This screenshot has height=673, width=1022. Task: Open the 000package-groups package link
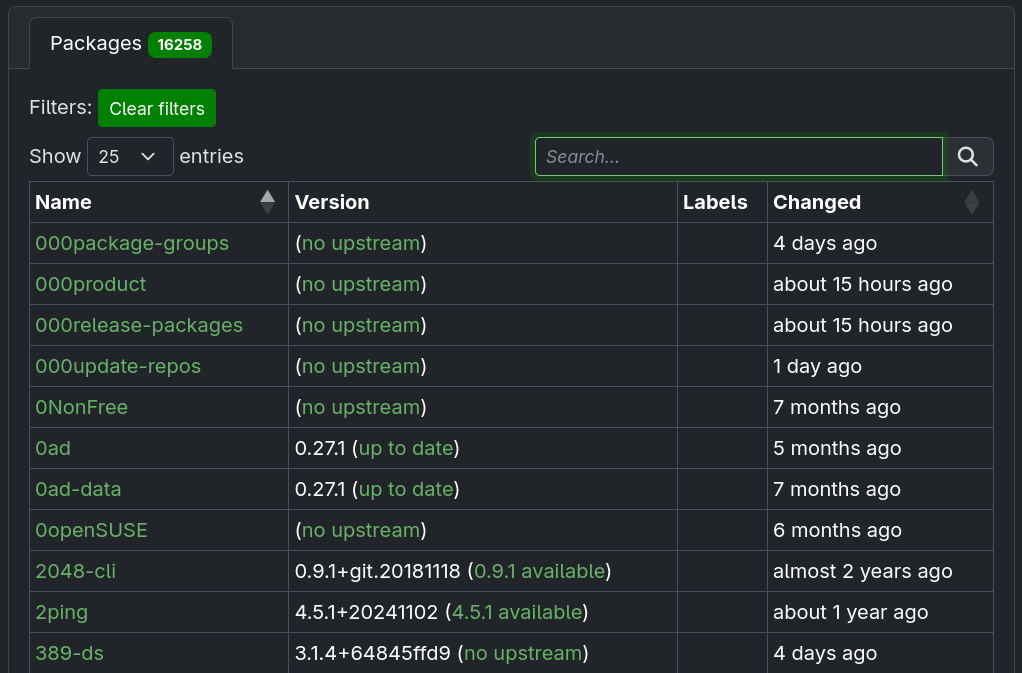tap(132, 243)
